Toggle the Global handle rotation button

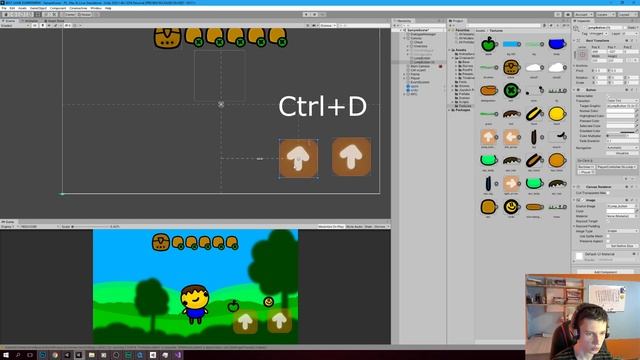(x=84, y=14)
